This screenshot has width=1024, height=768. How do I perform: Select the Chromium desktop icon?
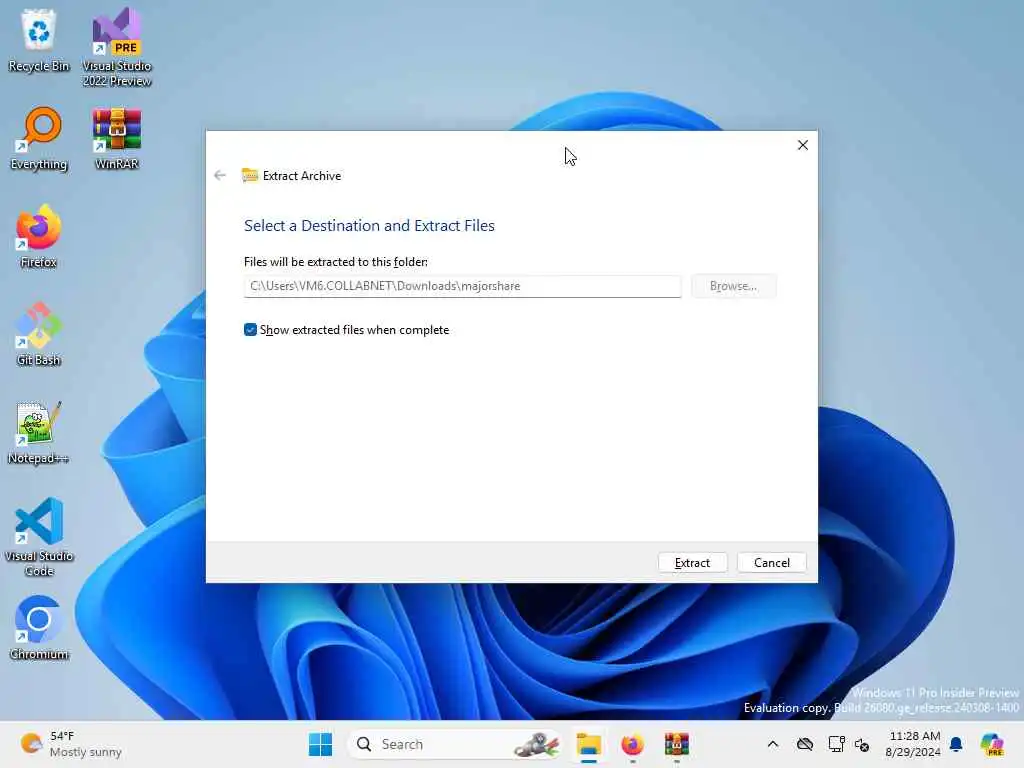point(39,628)
